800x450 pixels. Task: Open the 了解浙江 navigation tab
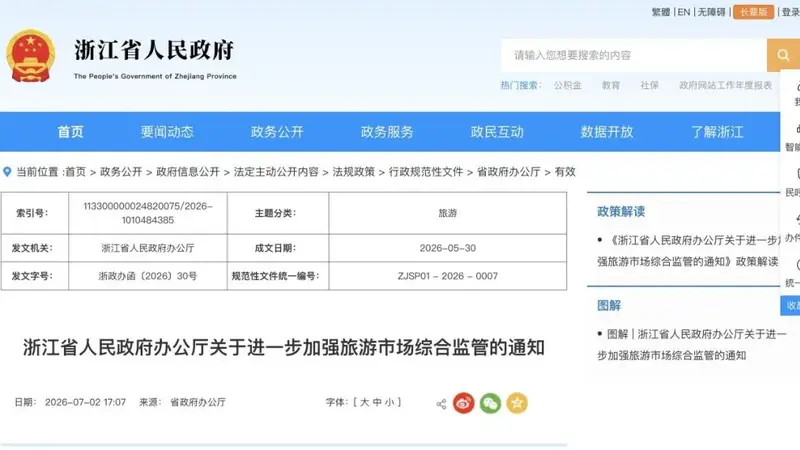coord(717,132)
